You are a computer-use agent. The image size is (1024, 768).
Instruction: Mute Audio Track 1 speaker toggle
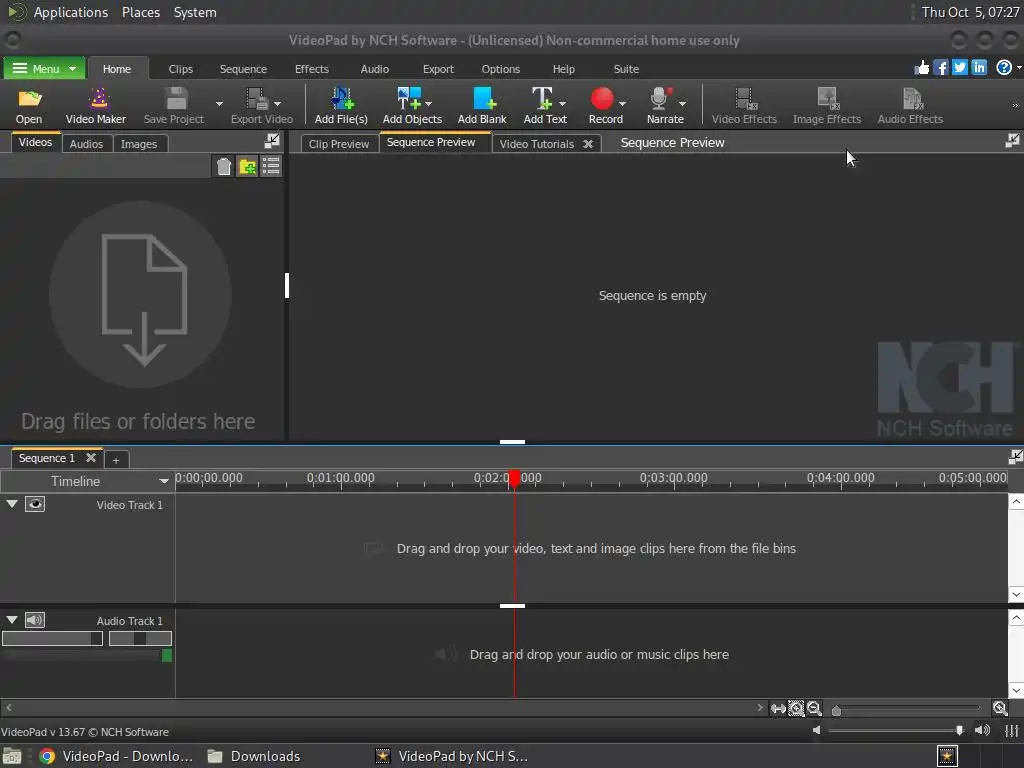point(35,620)
